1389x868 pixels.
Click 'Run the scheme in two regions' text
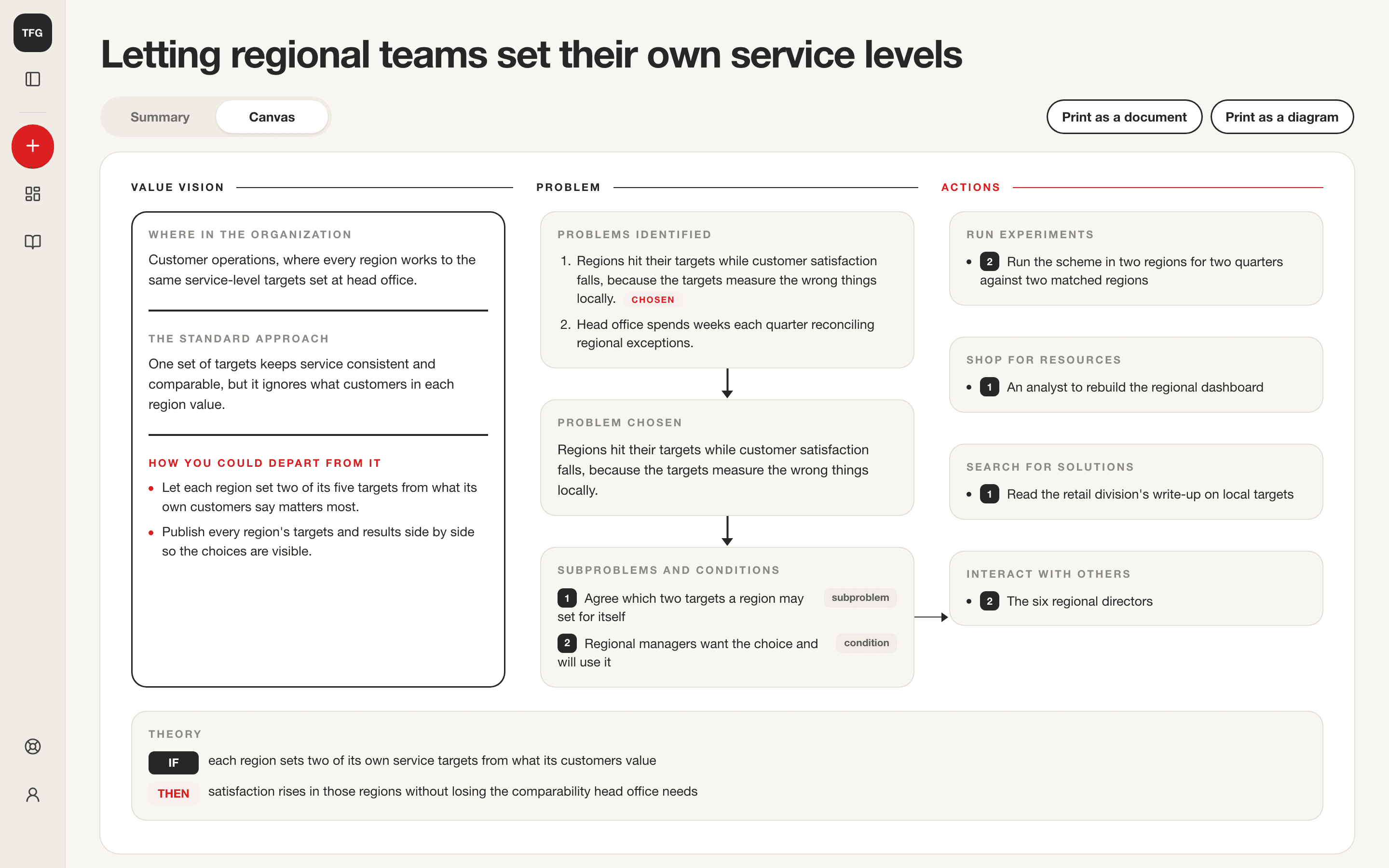click(x=1131, y=271)
